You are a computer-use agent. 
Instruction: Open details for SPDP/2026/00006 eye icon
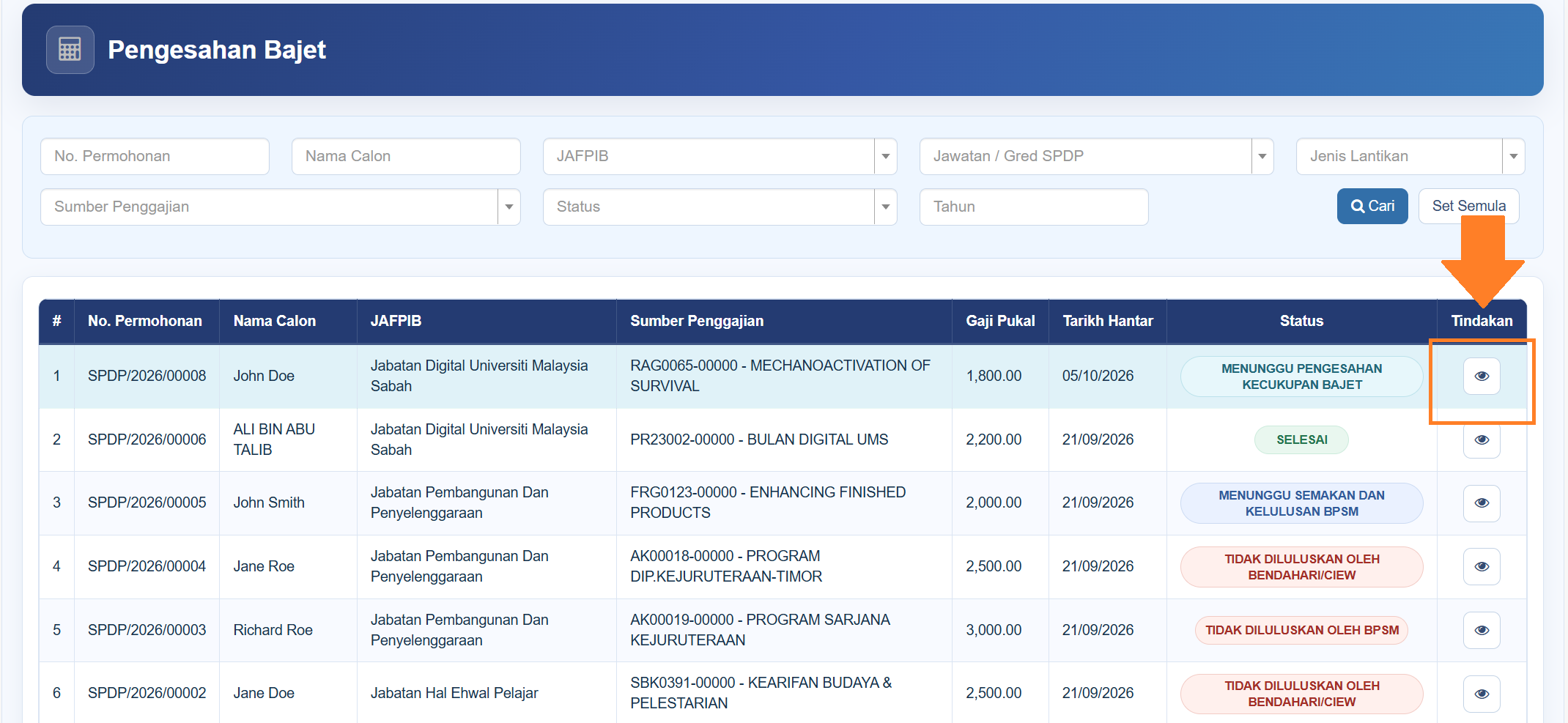coord(1481,440)
